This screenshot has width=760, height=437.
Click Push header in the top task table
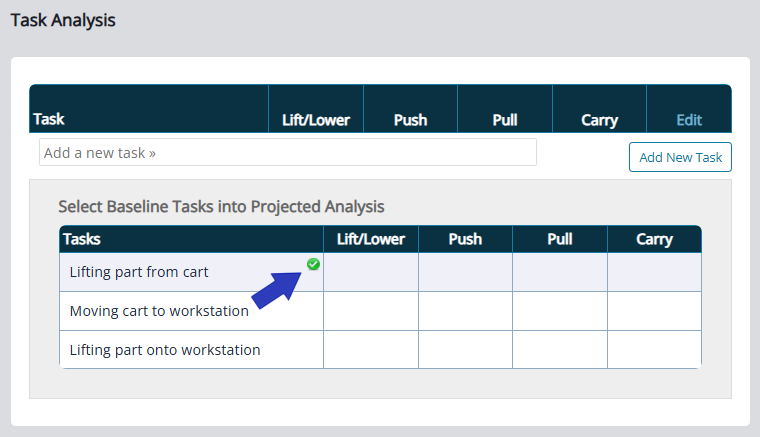click(410, 120)
